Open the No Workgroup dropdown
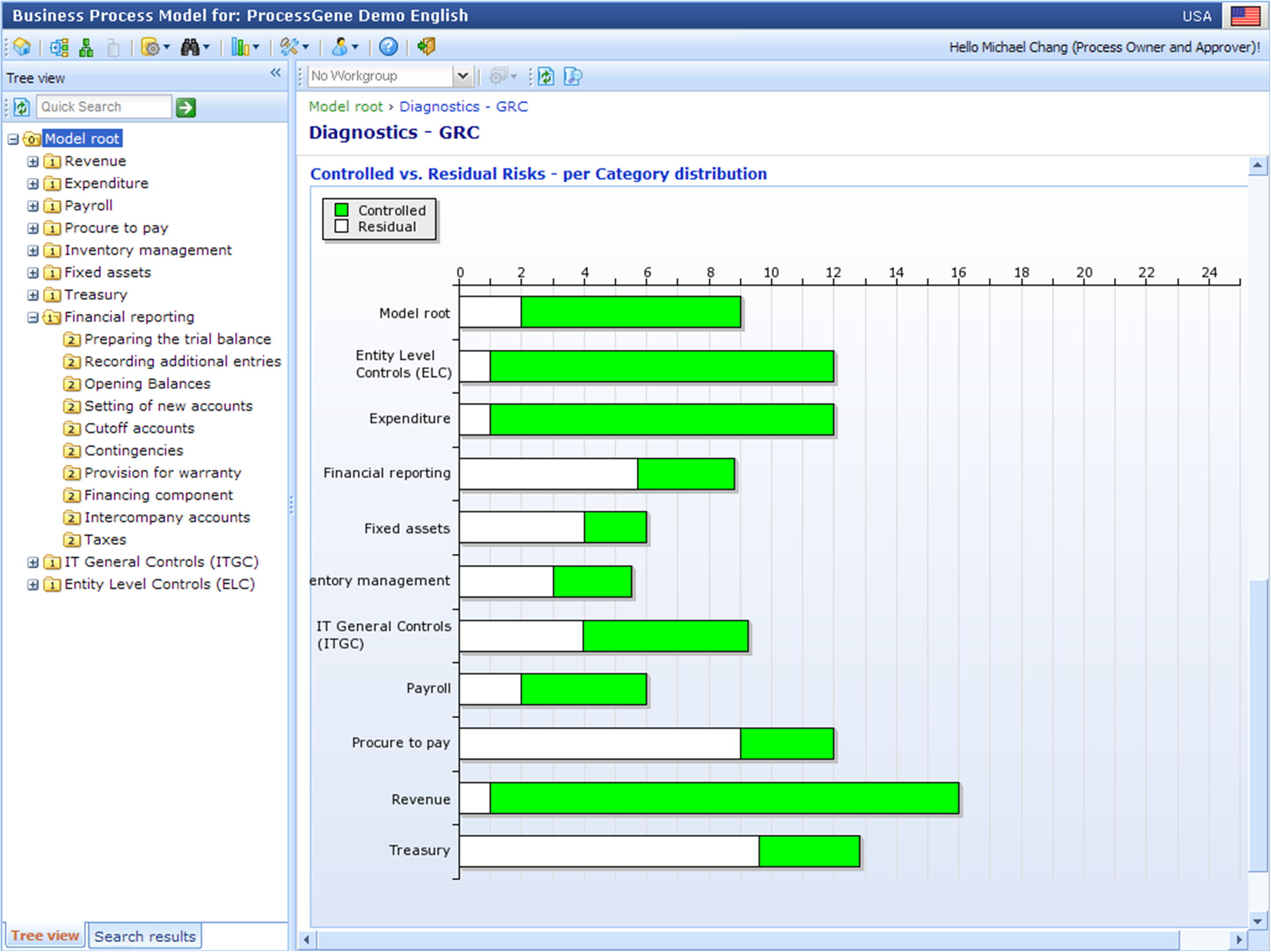Image resolution: width=1271 pixels, height=952 pixels. point(463,75)
